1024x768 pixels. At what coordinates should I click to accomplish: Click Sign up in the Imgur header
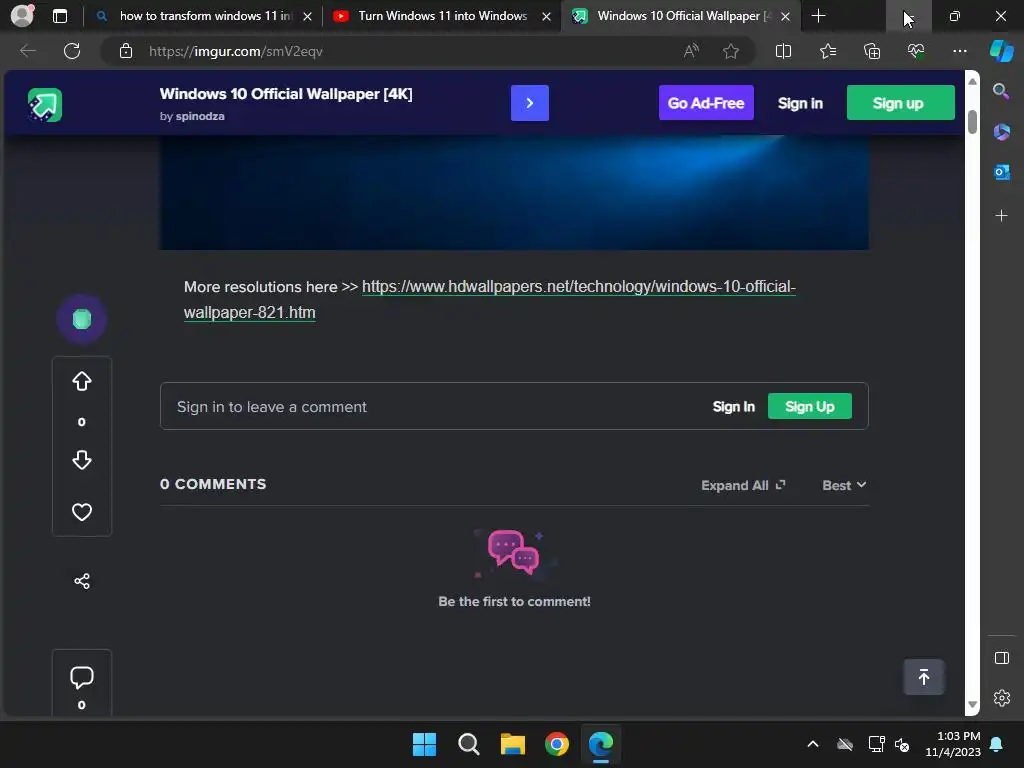tap(901, 103)
